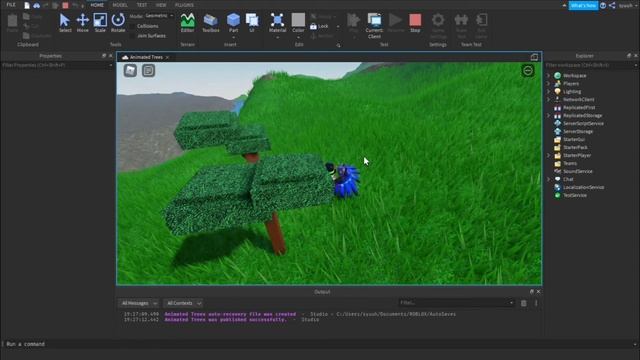Select StarterGui in Explorer

pos(573,140)
